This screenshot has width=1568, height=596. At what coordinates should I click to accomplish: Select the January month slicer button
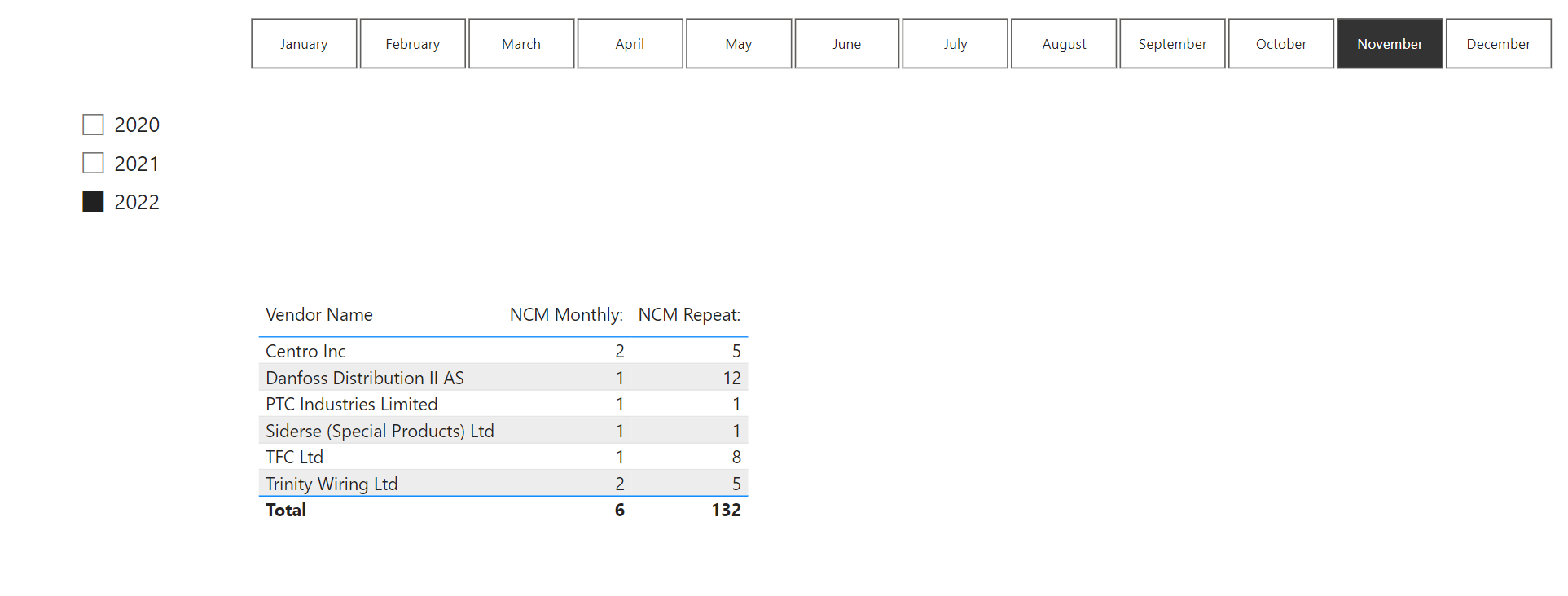(x=304, y=44)
